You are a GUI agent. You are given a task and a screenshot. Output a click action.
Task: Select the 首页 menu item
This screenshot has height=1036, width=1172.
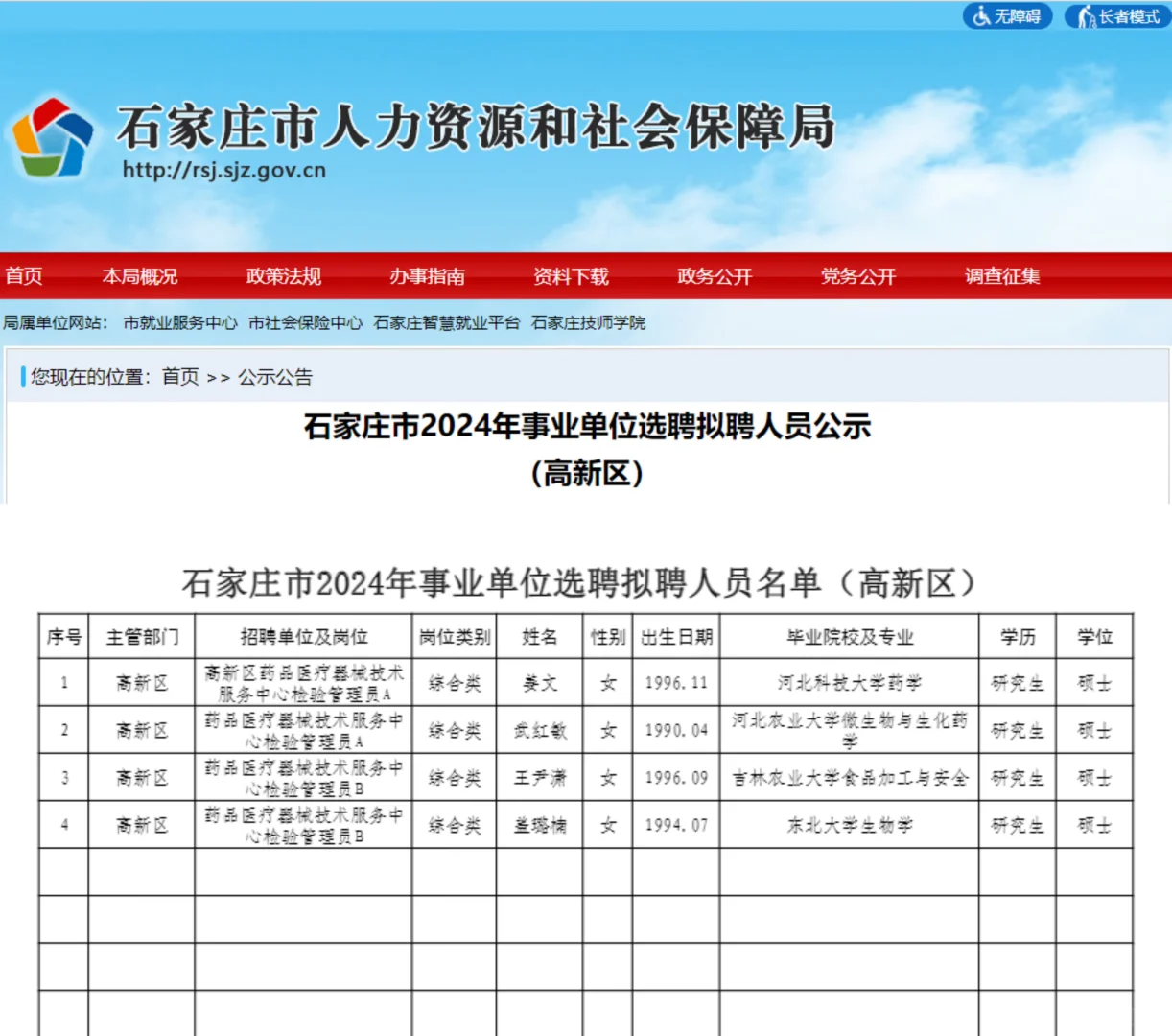[x=23, y=276]
